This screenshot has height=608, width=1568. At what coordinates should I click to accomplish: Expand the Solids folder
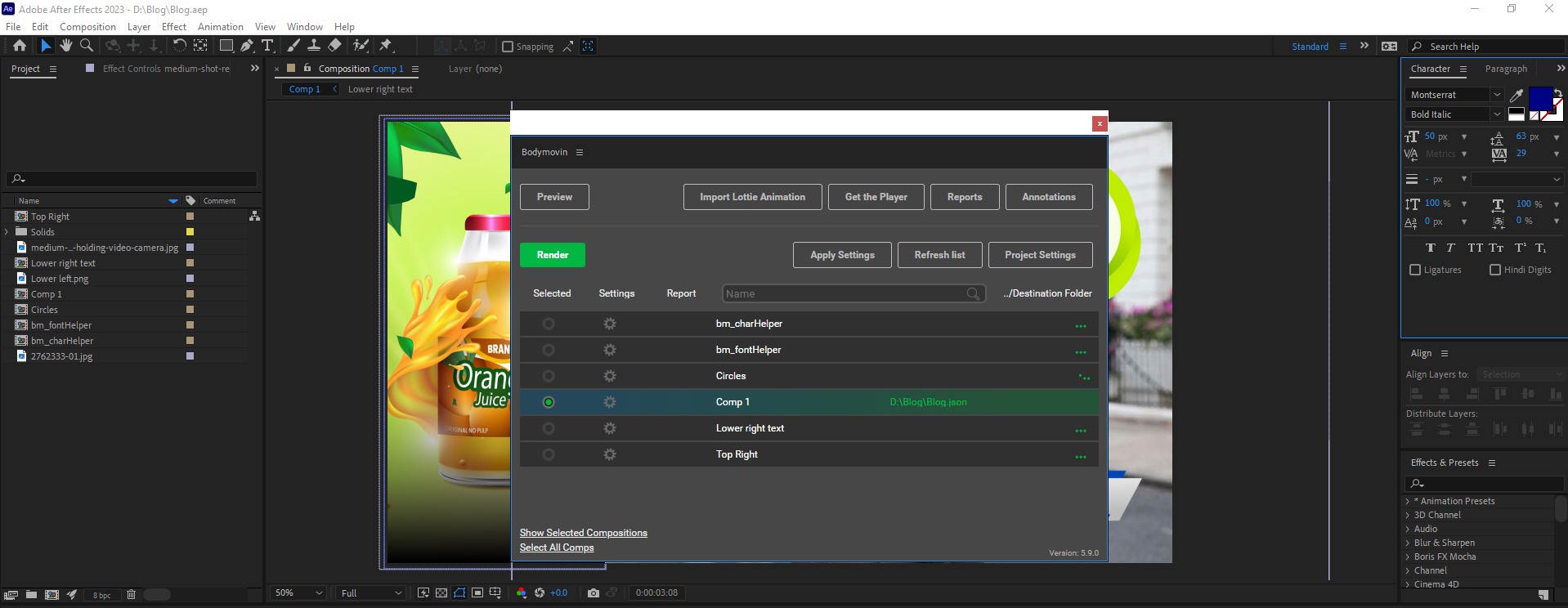tap(7, 232)
